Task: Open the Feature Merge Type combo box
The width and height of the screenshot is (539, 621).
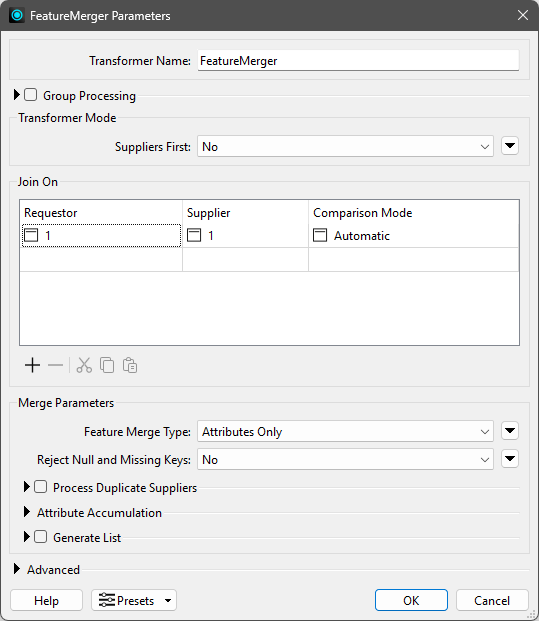Action: coord(345,431)
